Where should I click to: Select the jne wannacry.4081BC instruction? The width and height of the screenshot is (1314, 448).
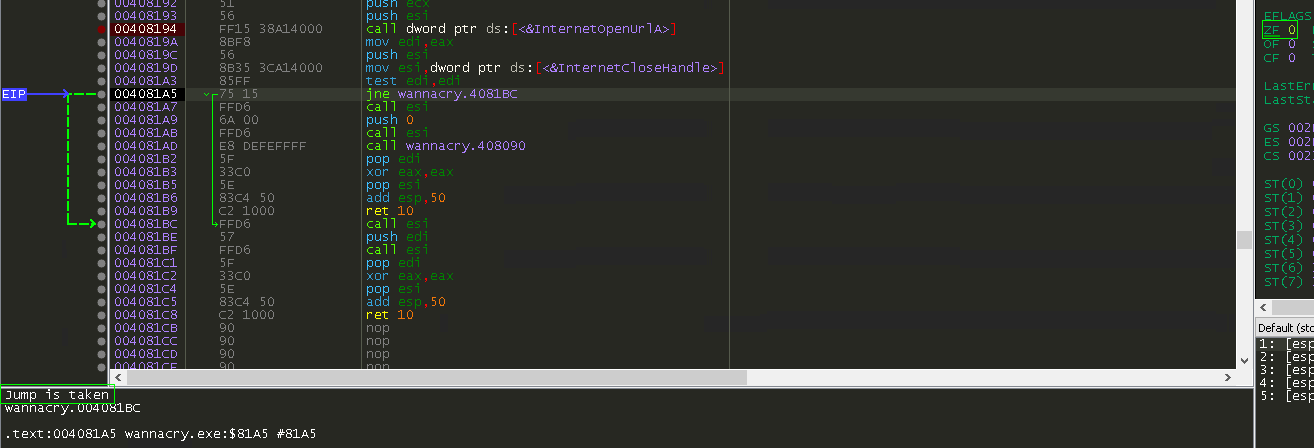[442, 94]
